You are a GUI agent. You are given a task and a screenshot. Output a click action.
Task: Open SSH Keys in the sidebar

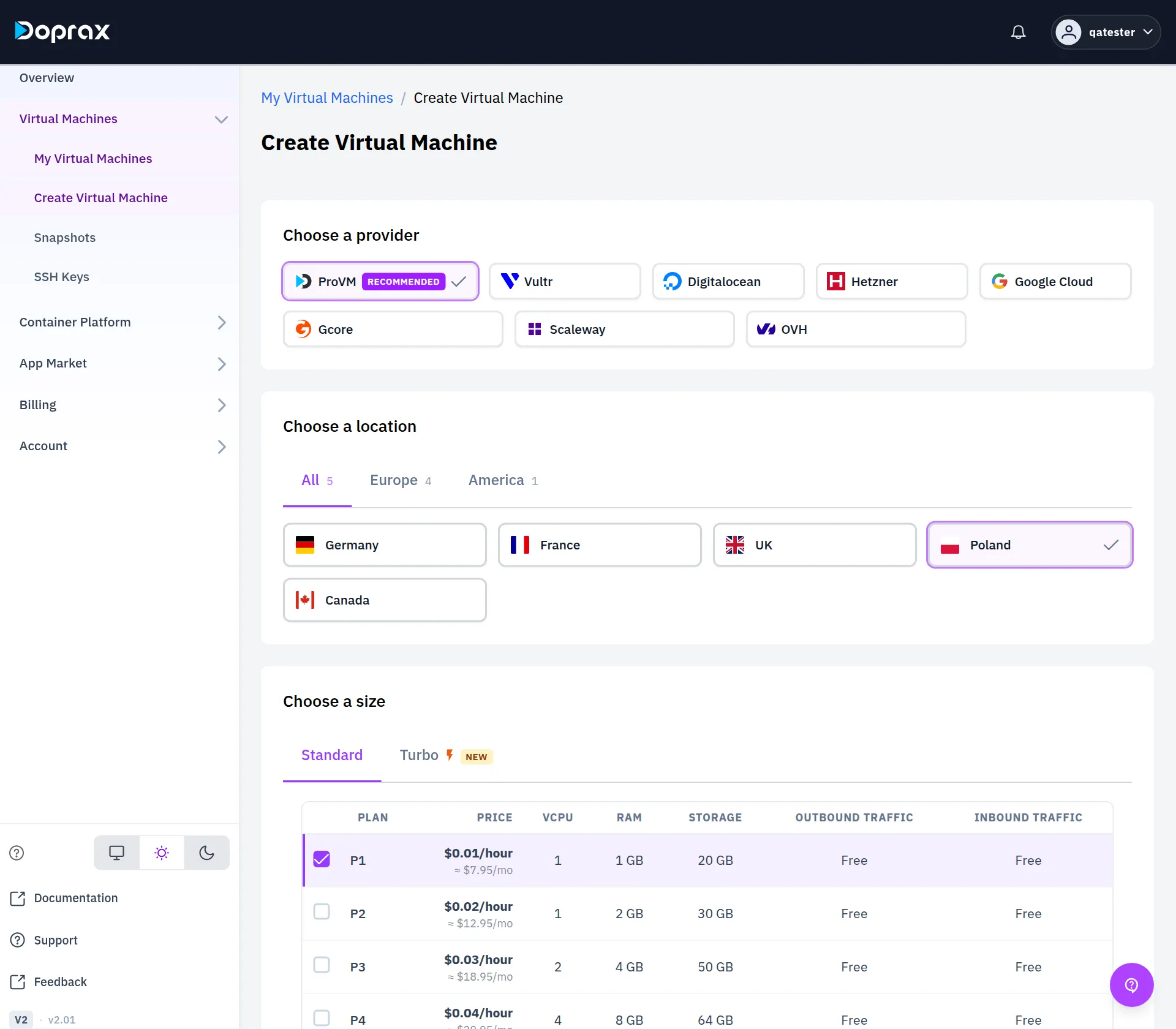click(x=62, y=277)
